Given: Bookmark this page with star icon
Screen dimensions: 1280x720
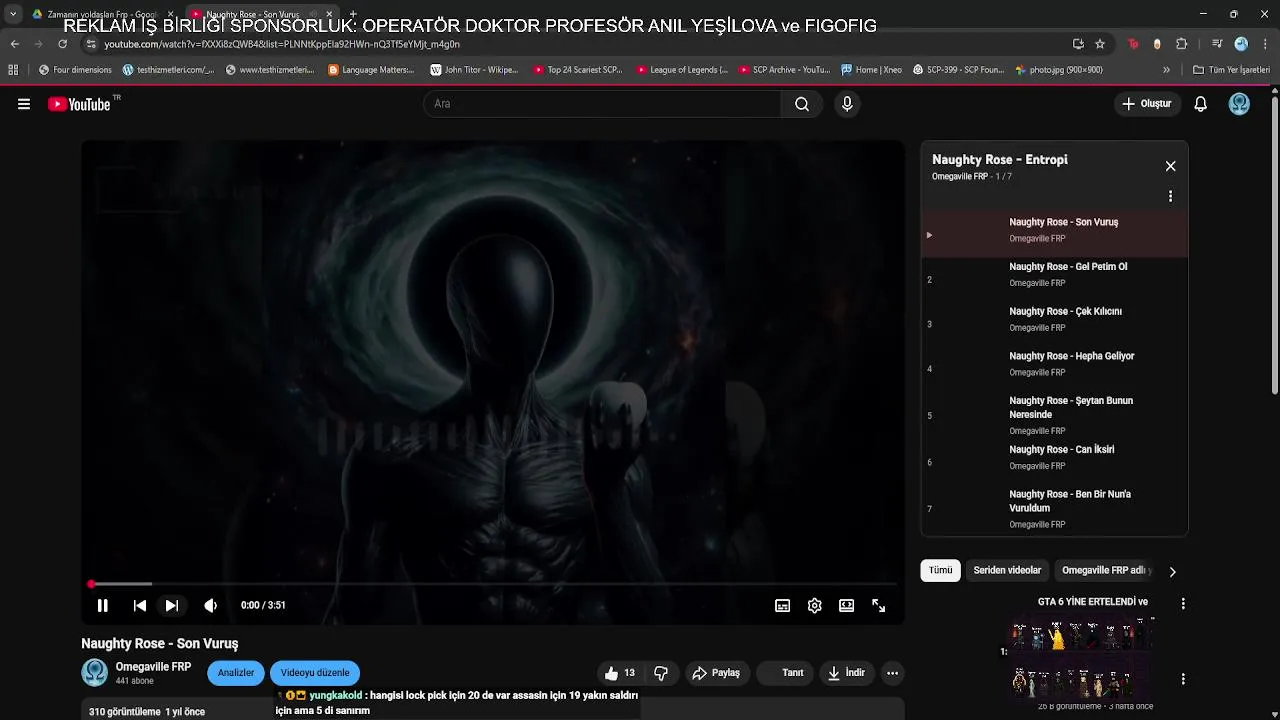Looking at the screenshot, I should 1100,44.
